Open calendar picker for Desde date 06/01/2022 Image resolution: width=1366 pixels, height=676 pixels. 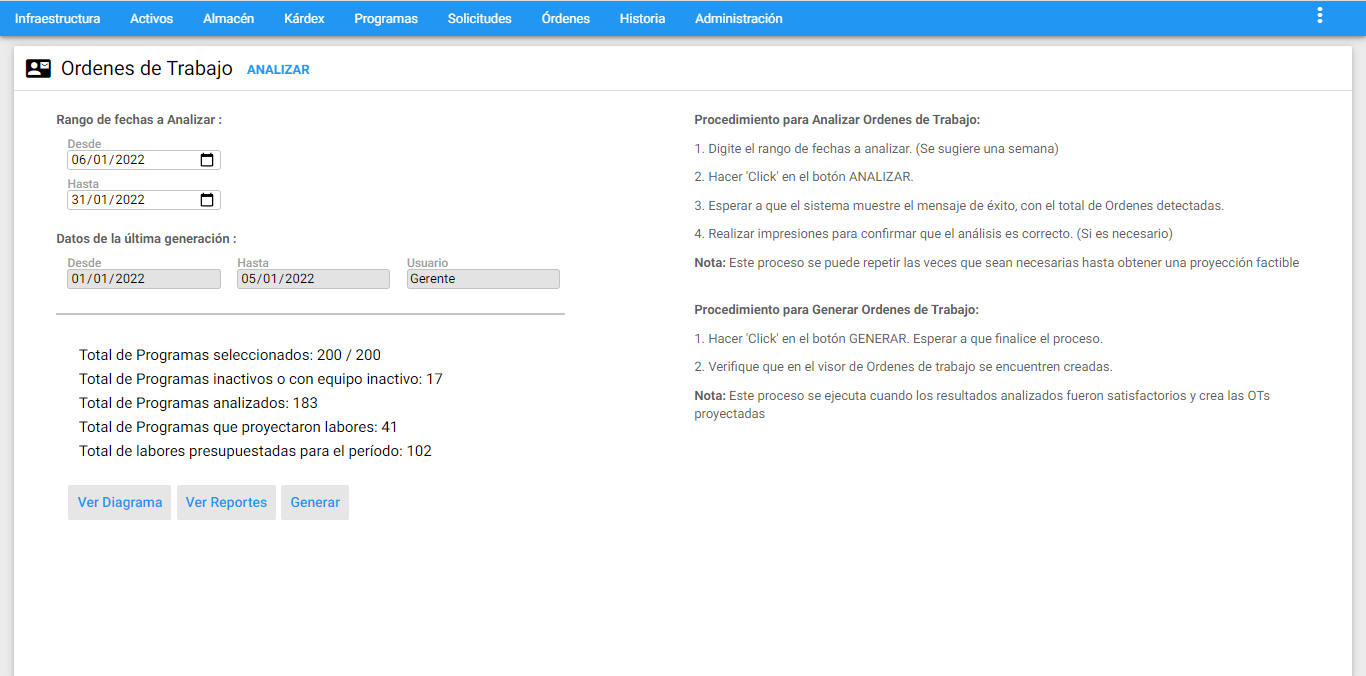click(x=207, y=160)
